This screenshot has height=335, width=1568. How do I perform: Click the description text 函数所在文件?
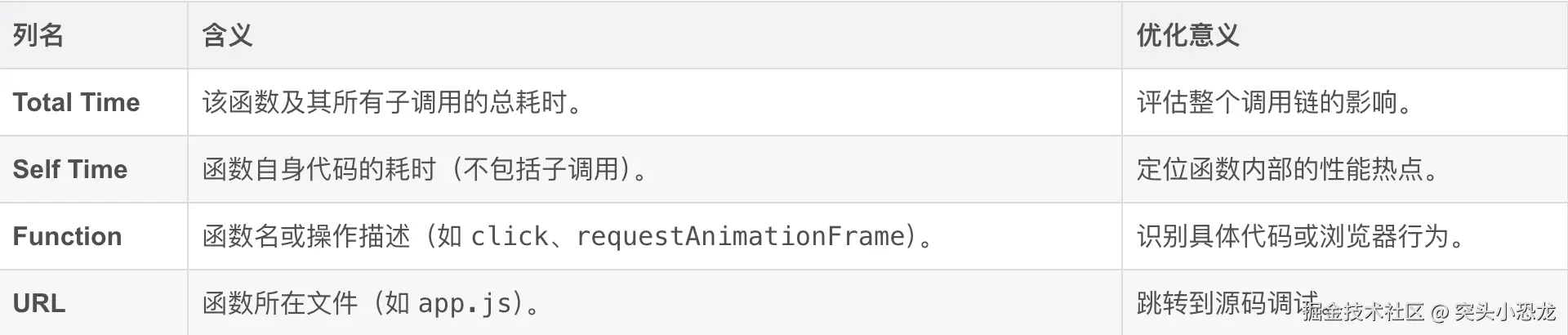280,303
